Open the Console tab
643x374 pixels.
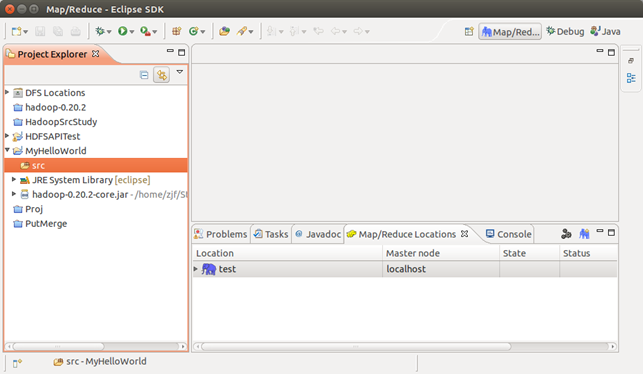tap(508, 234)
